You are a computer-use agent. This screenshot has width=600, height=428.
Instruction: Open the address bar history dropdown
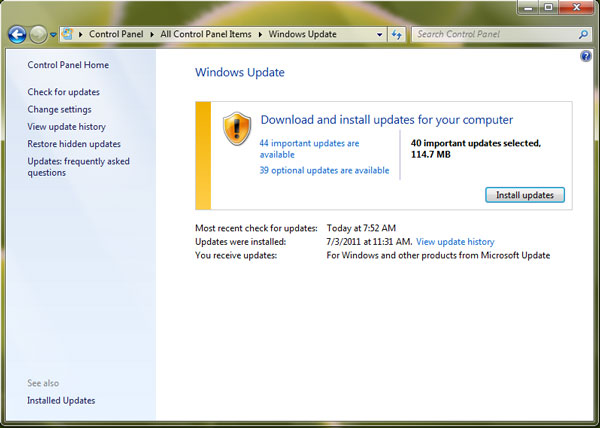click(379, 34)
